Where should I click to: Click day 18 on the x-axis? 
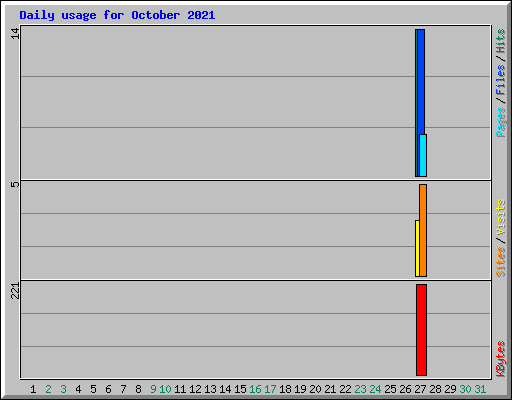pyautogui.click(x=285, y=389)
